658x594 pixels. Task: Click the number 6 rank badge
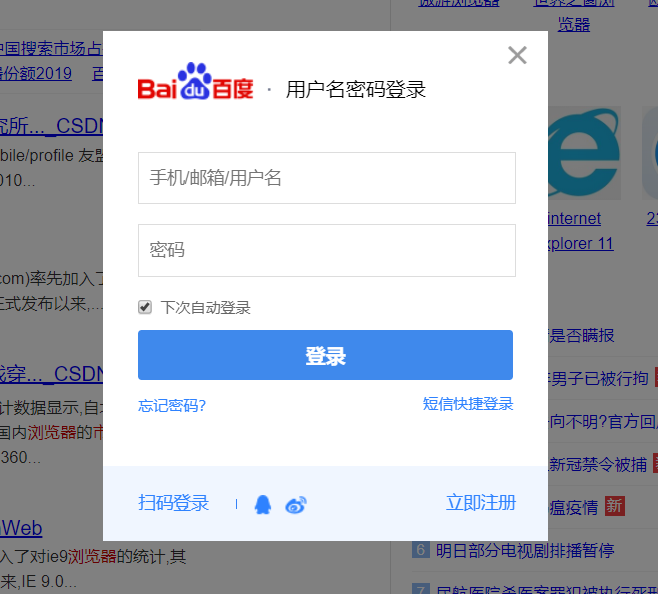point(420,550)
